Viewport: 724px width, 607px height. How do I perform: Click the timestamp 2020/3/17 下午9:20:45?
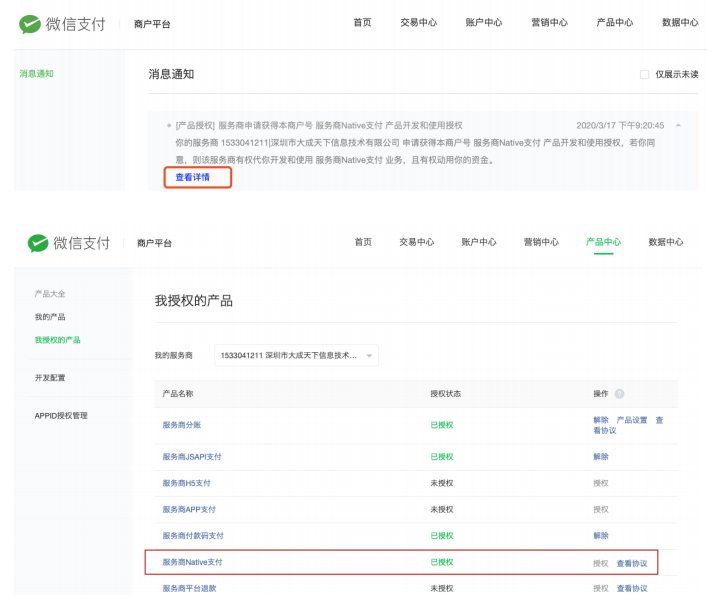pyautogui.click(x=620, y=126)
